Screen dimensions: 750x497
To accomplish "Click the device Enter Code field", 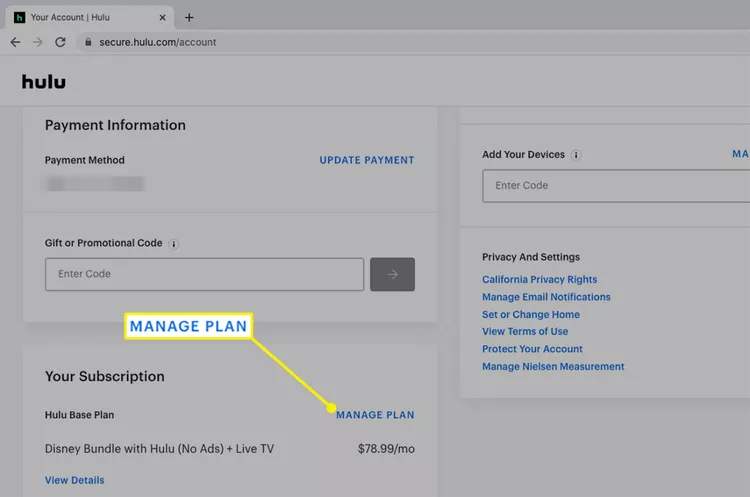I will click(x=616, y=186).
